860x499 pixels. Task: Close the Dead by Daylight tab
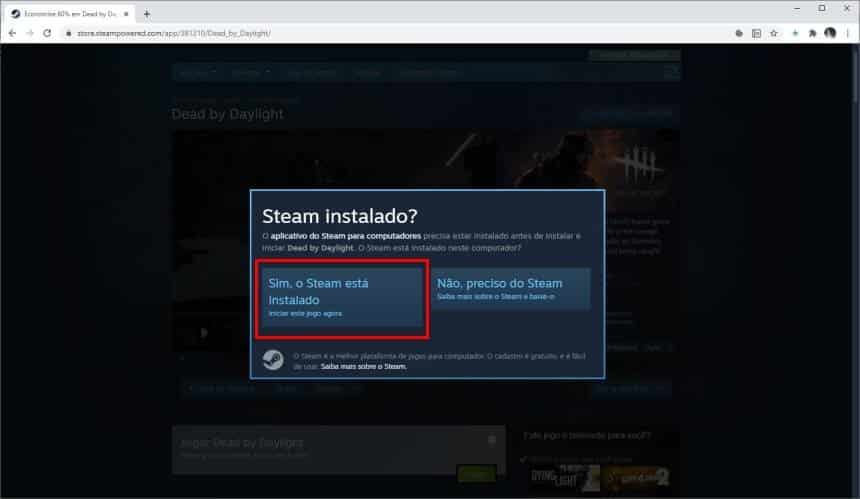(126, 14)
